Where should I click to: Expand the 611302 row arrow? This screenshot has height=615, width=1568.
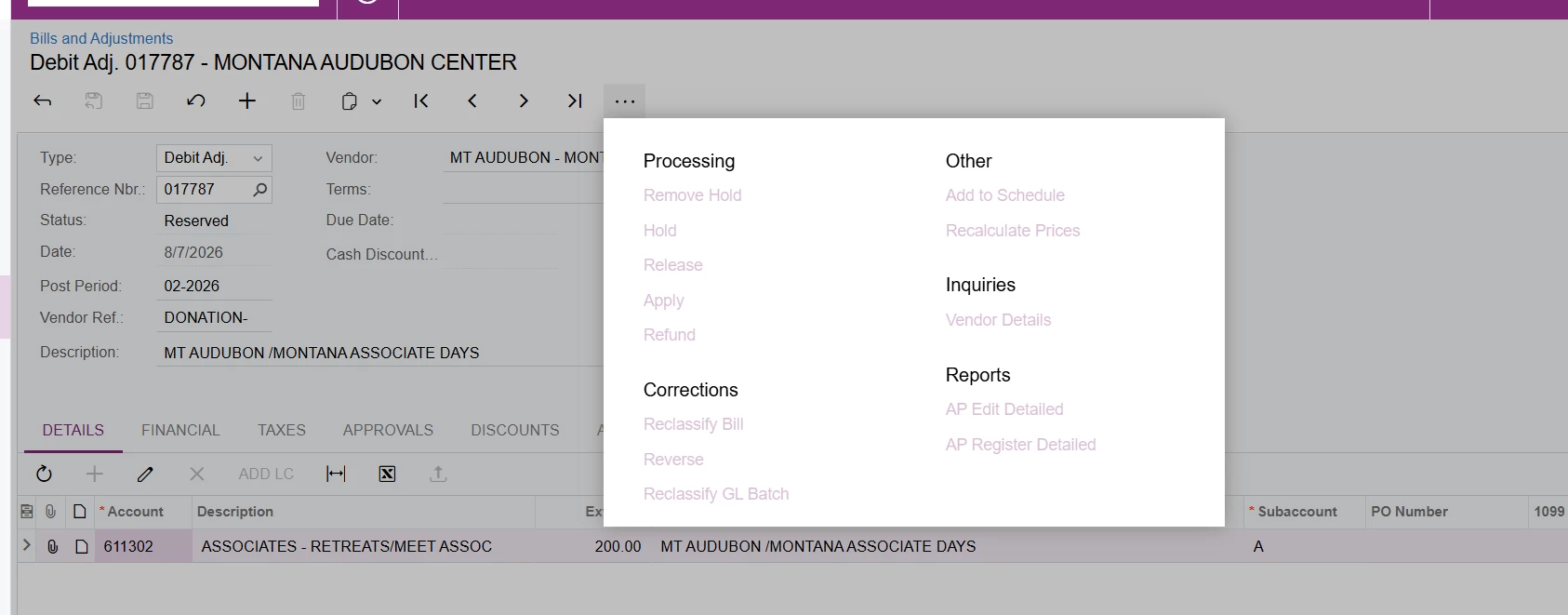[x=26, y=545]
